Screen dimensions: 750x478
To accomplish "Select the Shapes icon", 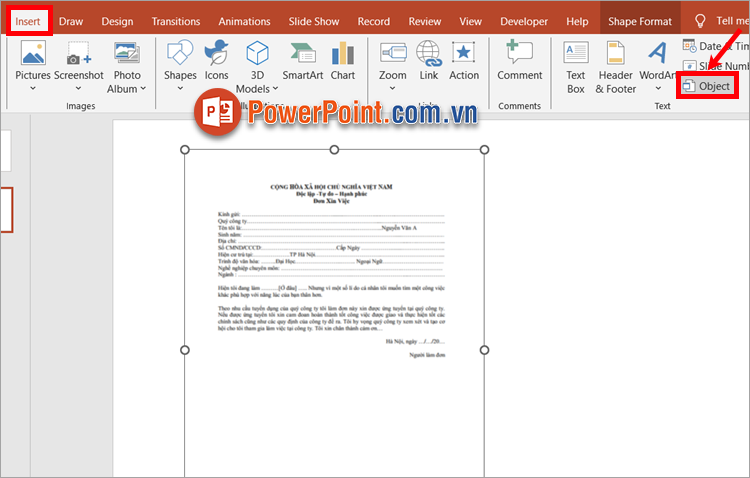I will (x=180, y=53).
